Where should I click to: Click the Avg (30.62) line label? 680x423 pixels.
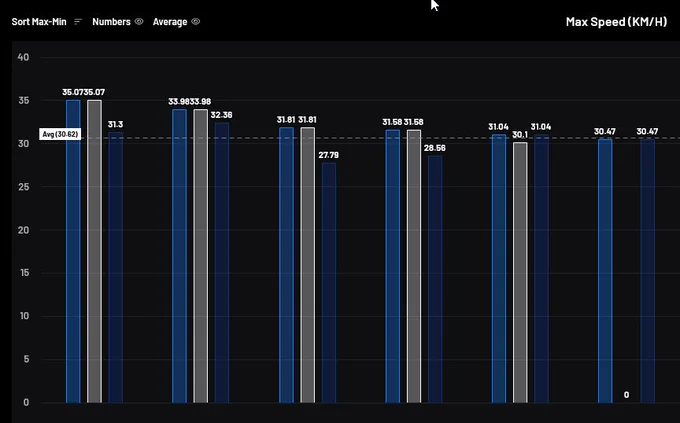pyautogui.click(x=60, y=134)
